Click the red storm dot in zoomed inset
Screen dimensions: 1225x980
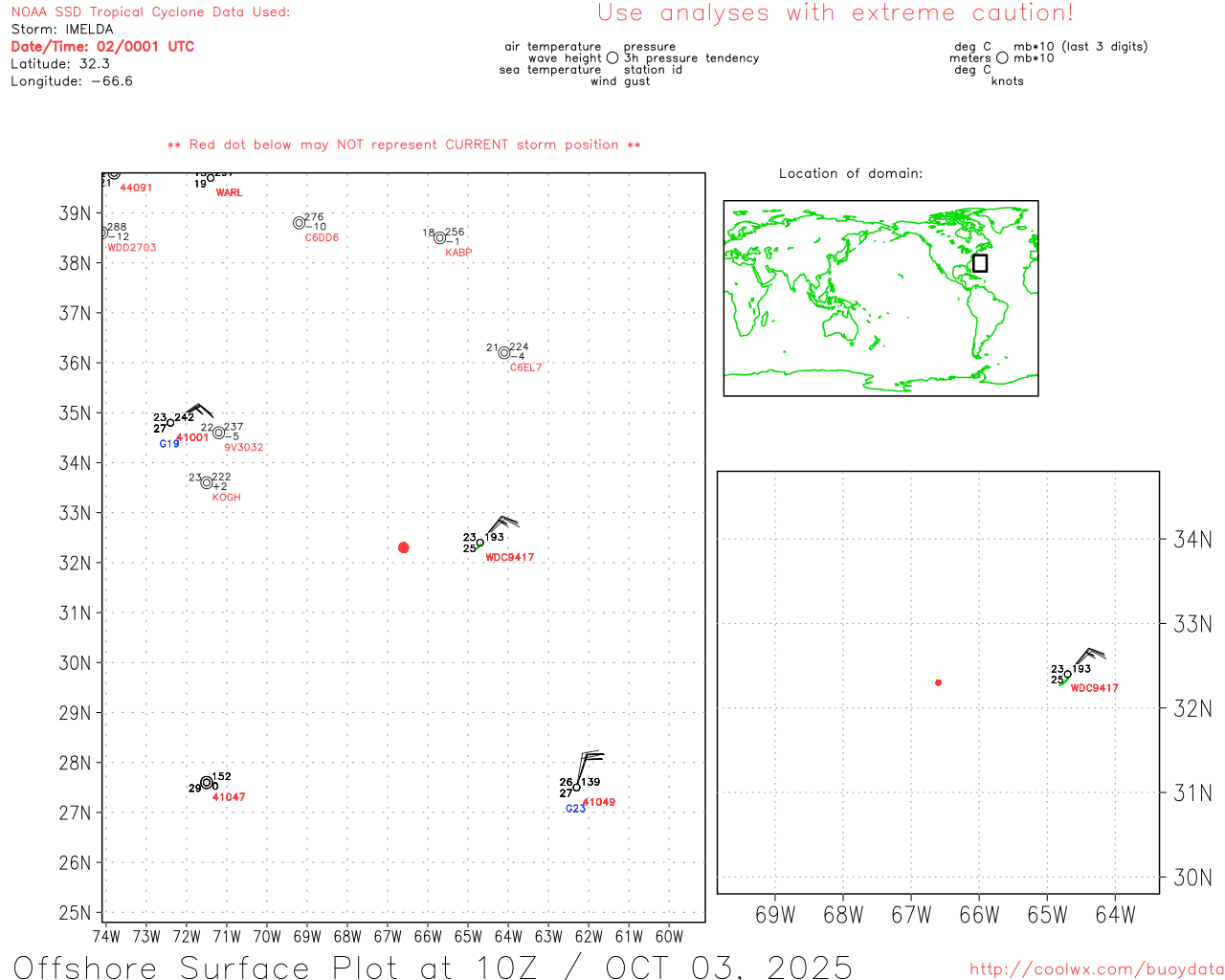[938, 682]
